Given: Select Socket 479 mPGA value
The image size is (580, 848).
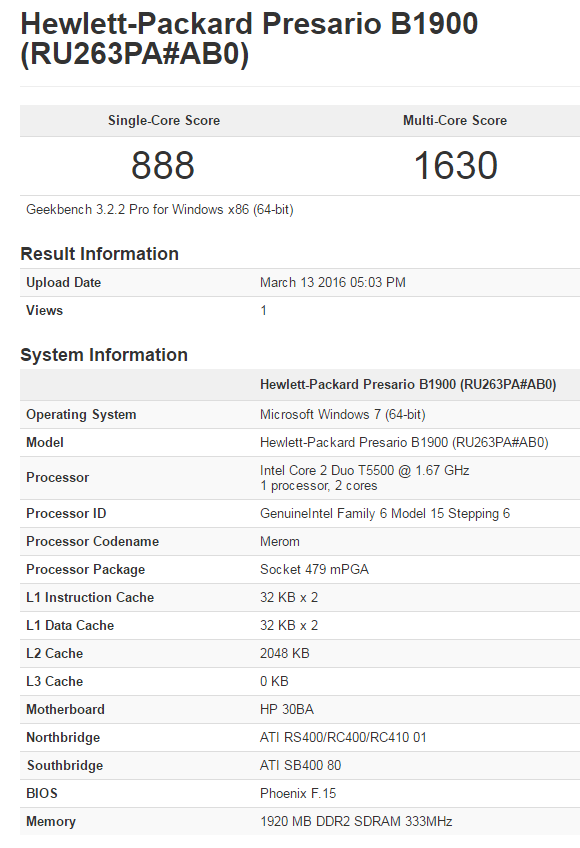Looking at the screenshot, I should click(x=314, y=569).
